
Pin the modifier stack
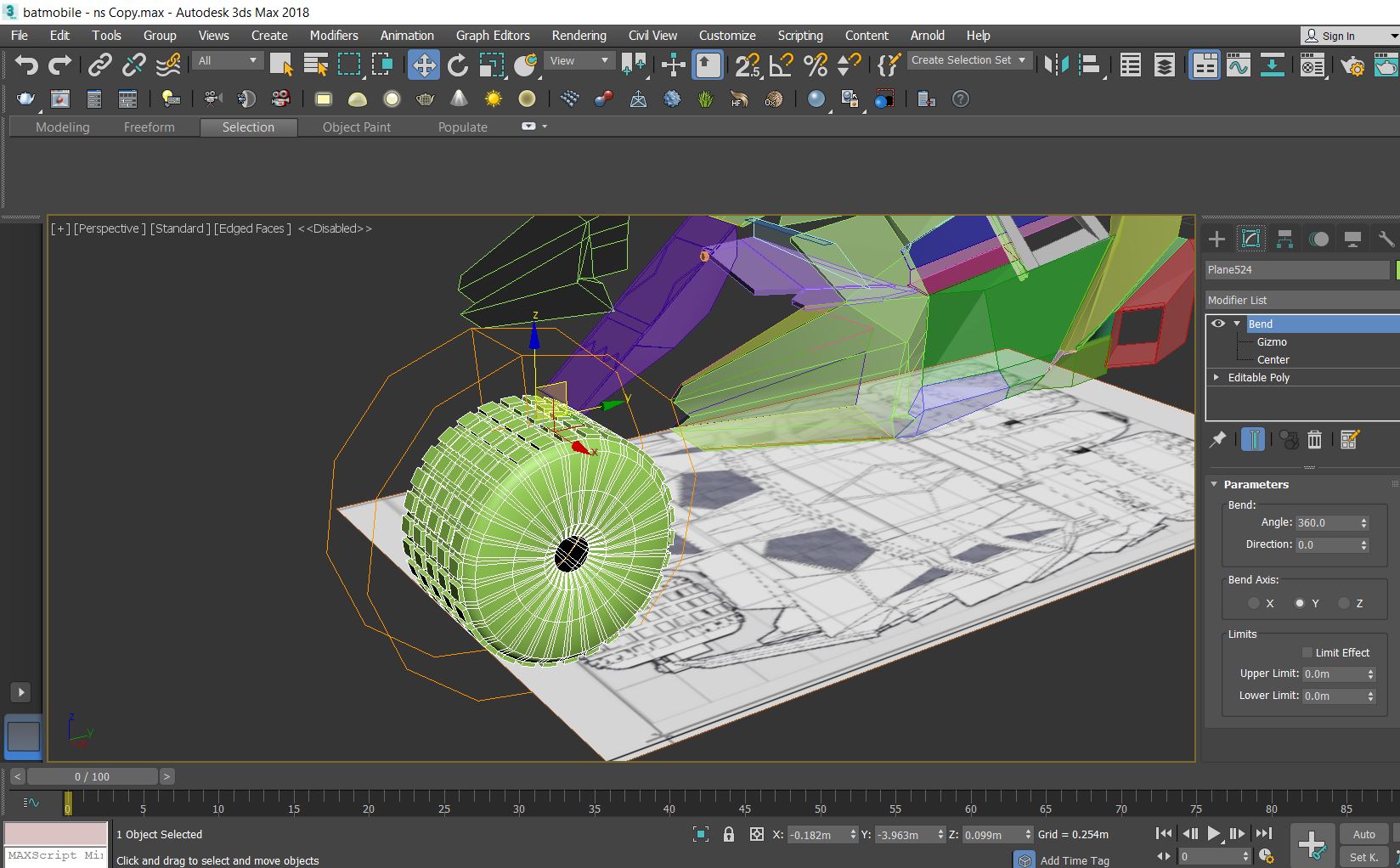[1217, 439]
